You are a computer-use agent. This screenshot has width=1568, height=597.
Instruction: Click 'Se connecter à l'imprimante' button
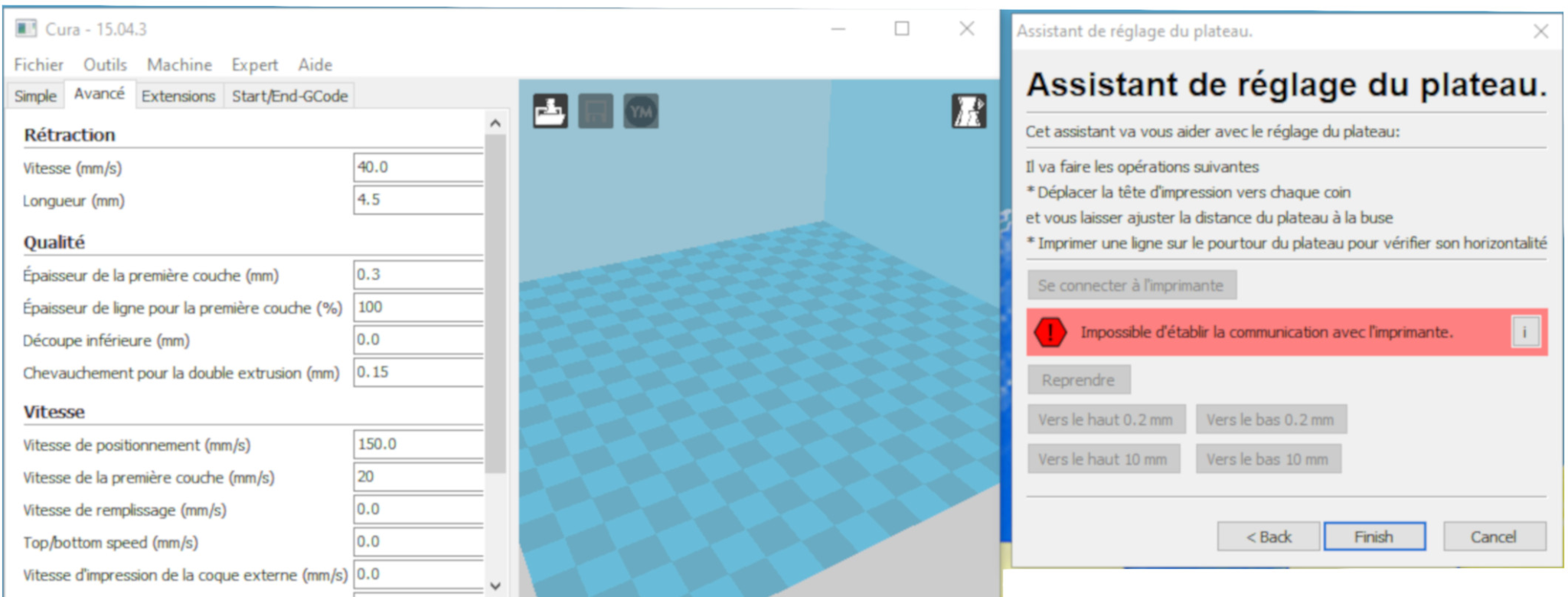tap(1131, 285)
